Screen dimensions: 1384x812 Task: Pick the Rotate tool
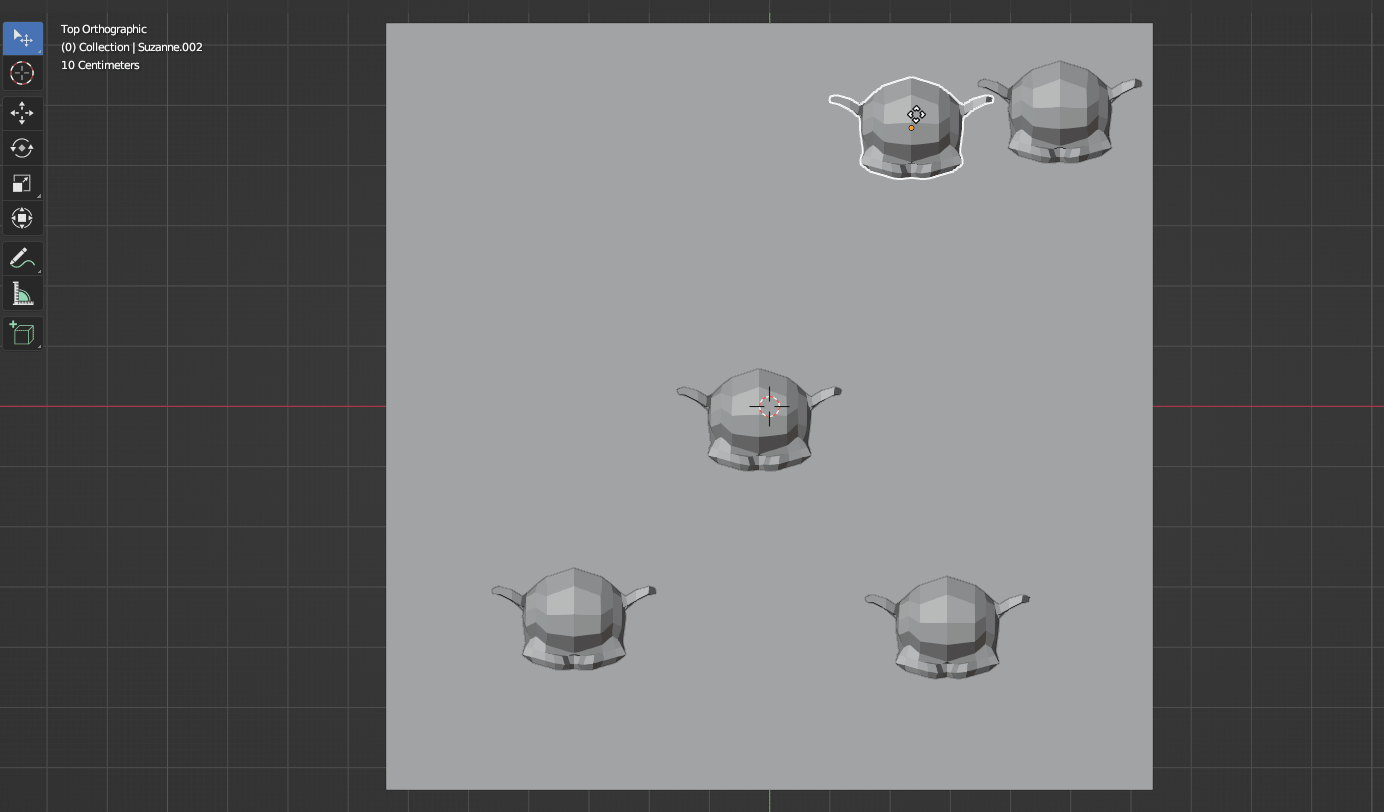22,148
